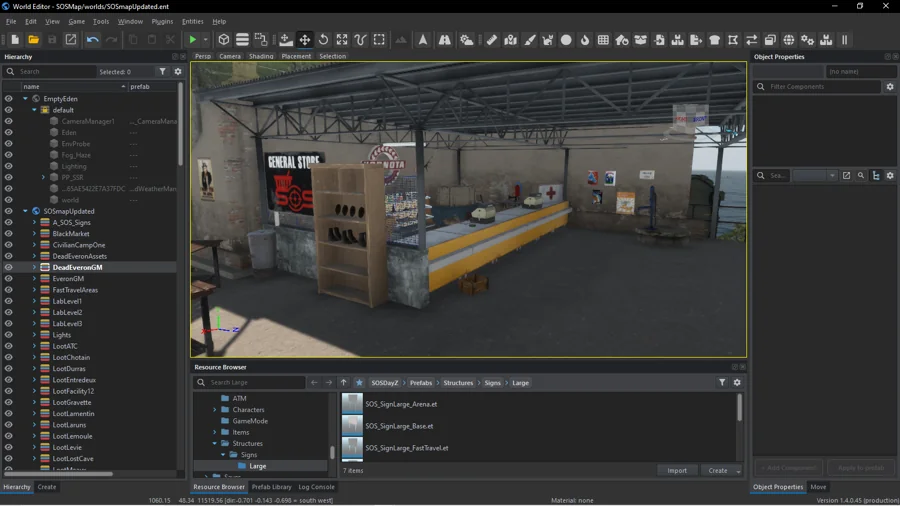Expand the Items folder in Resource Browser
Viewport: 900px width, 506px height.
[x=215, y=432]
